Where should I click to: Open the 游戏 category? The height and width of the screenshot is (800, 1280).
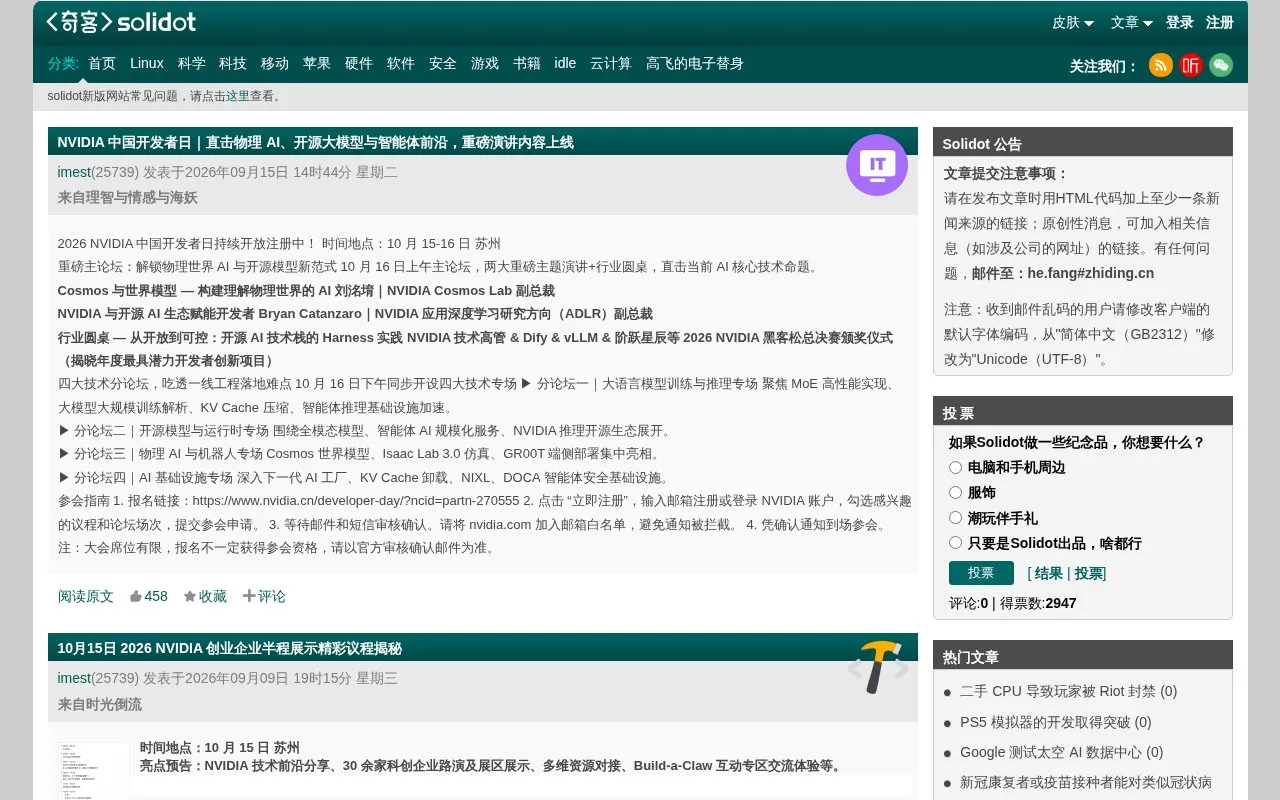(x=485, y=63)
